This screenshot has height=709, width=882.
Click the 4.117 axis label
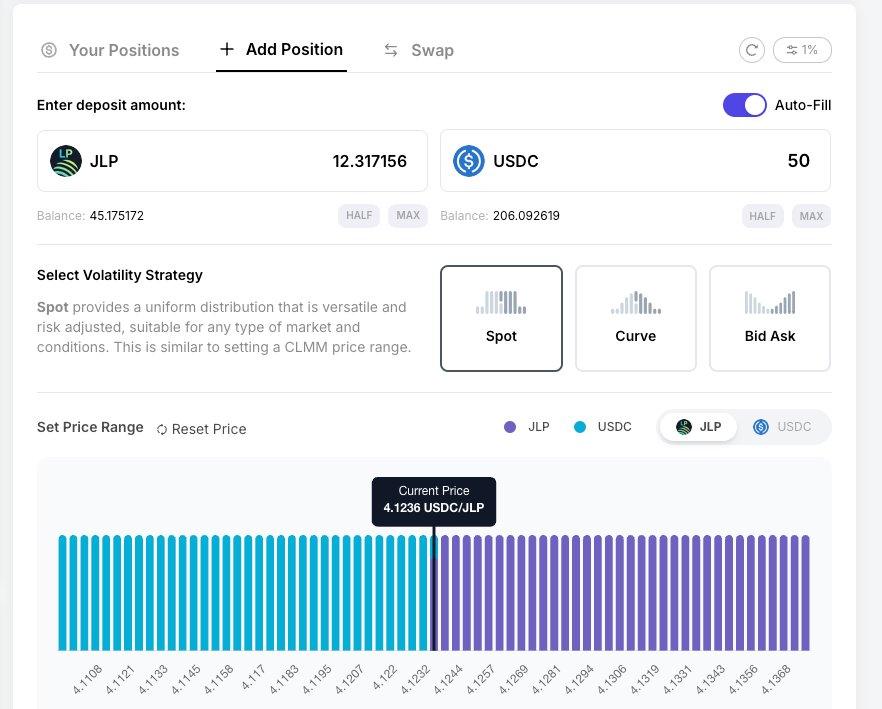point(254,677)
